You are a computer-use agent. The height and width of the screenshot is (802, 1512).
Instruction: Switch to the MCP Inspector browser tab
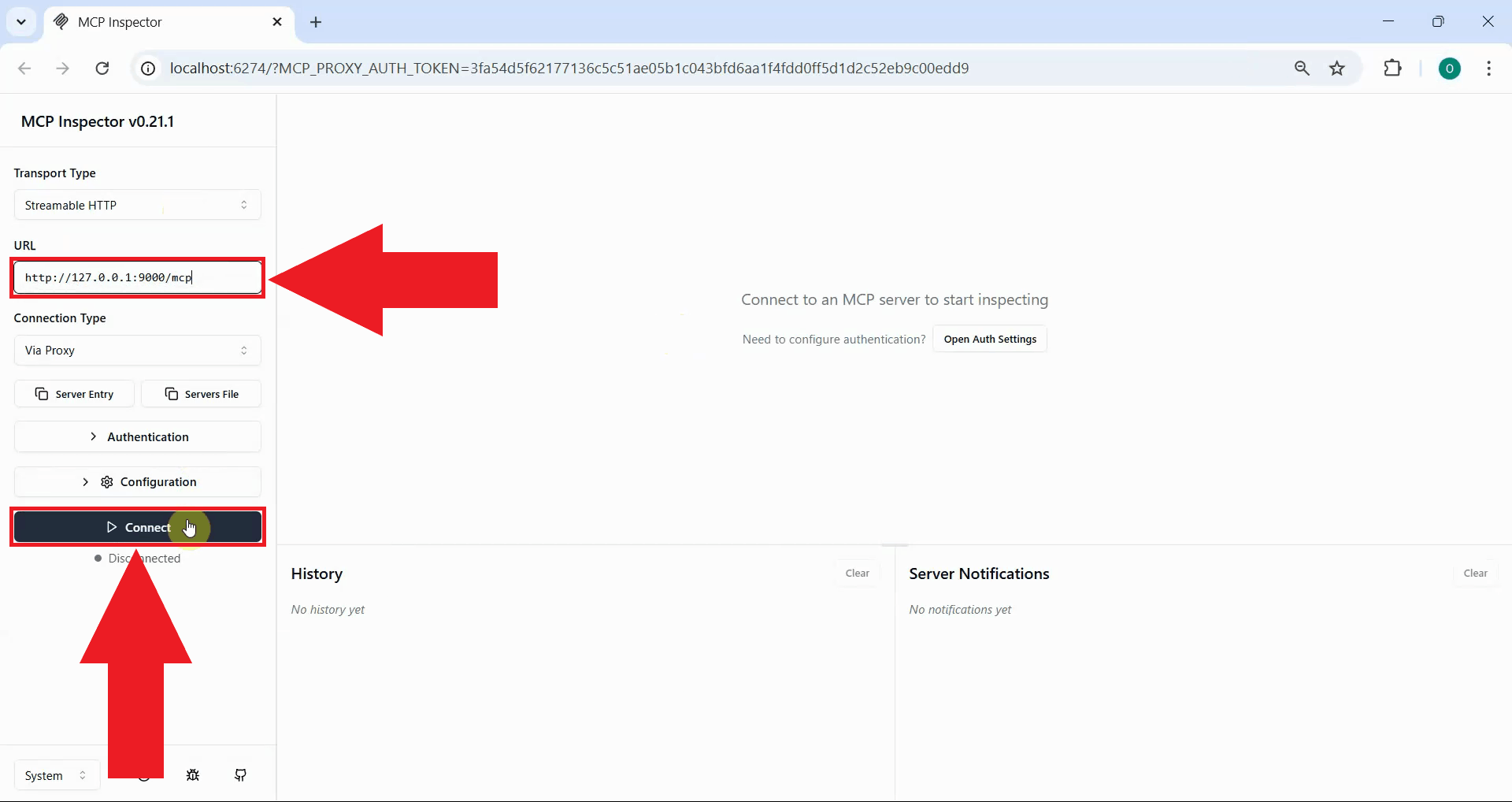(x=142, y=22)
